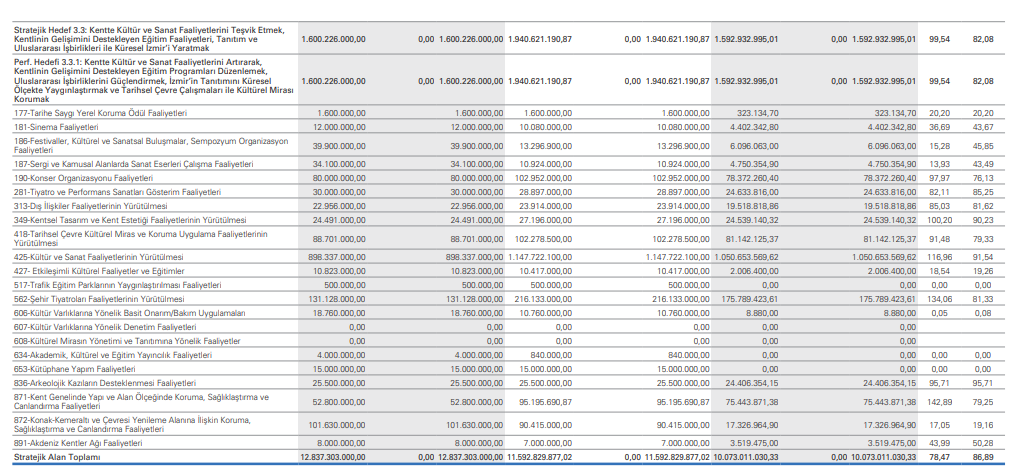Click the 134,06 percentage value cell
The height and width of the screenshot is (475, 1012).
click(x=939, y=298)
